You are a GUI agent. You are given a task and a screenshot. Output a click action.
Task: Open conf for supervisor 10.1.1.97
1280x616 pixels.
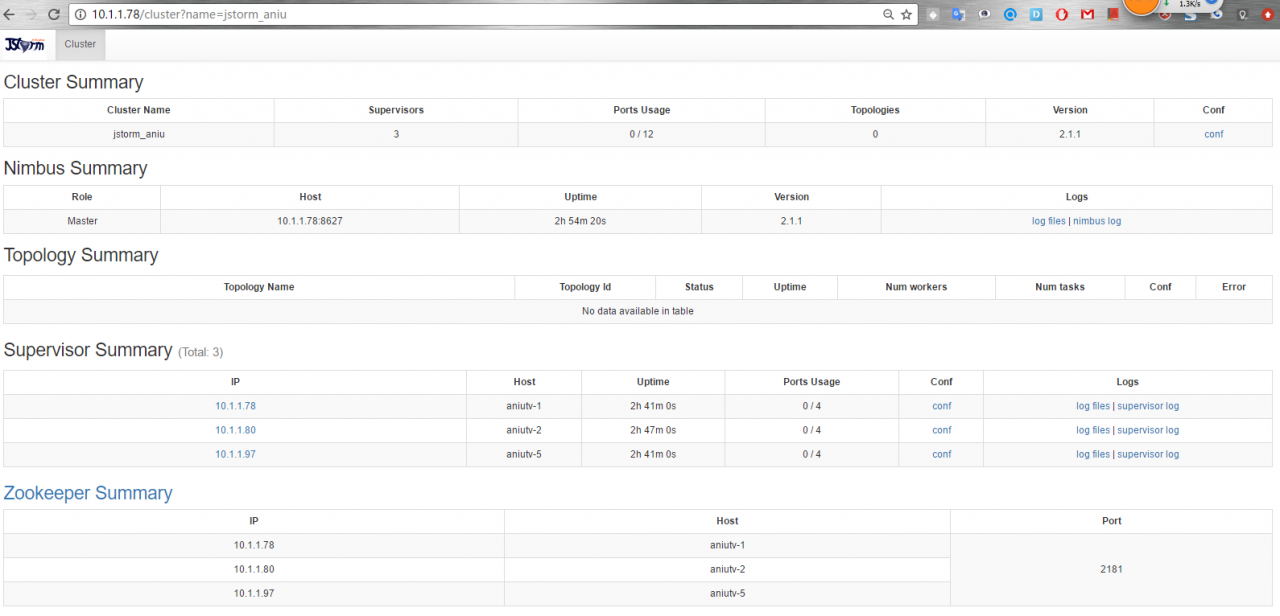pos(941,453)
